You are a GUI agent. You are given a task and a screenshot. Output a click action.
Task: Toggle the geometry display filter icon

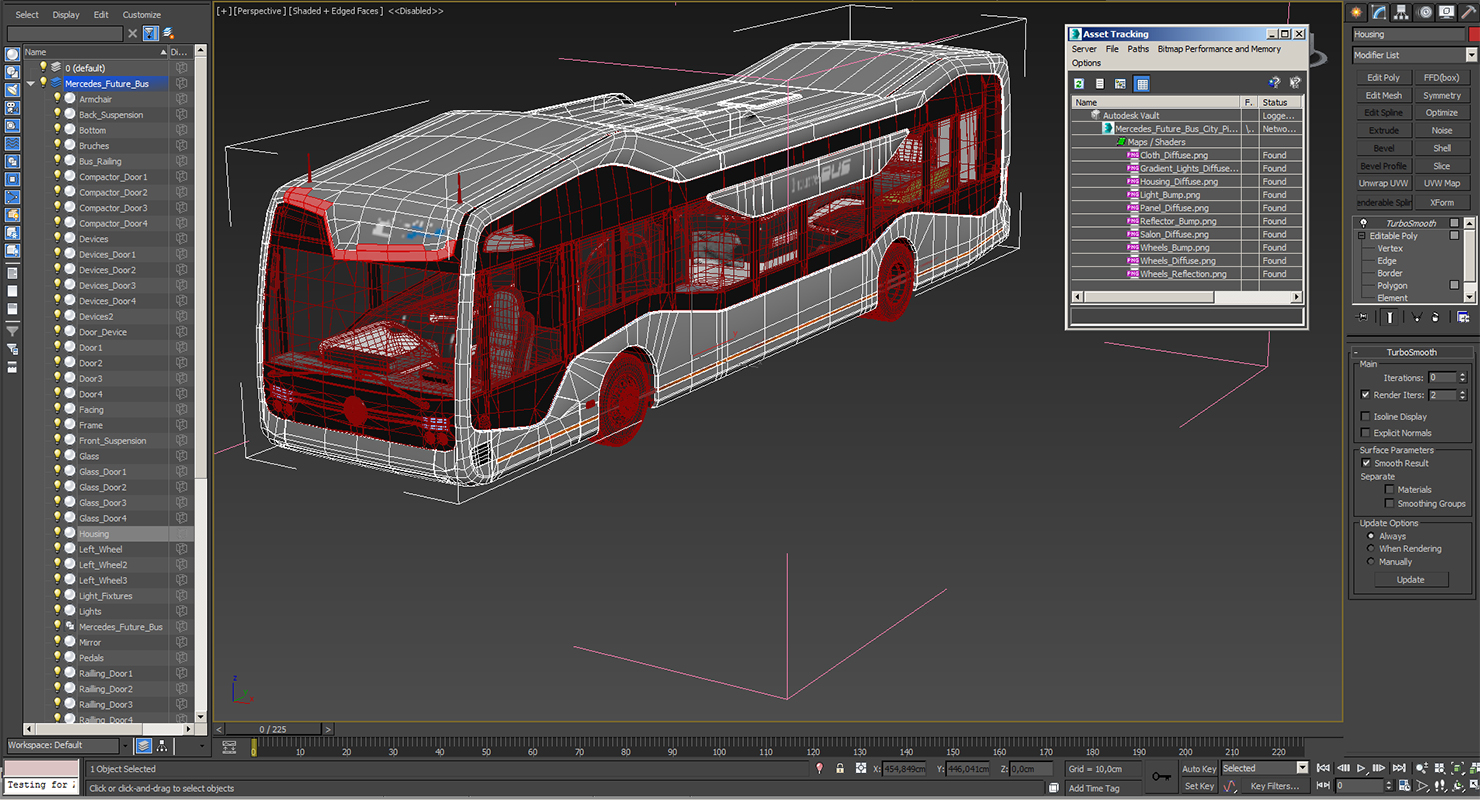pyautogui.click(x=13, y=55)
